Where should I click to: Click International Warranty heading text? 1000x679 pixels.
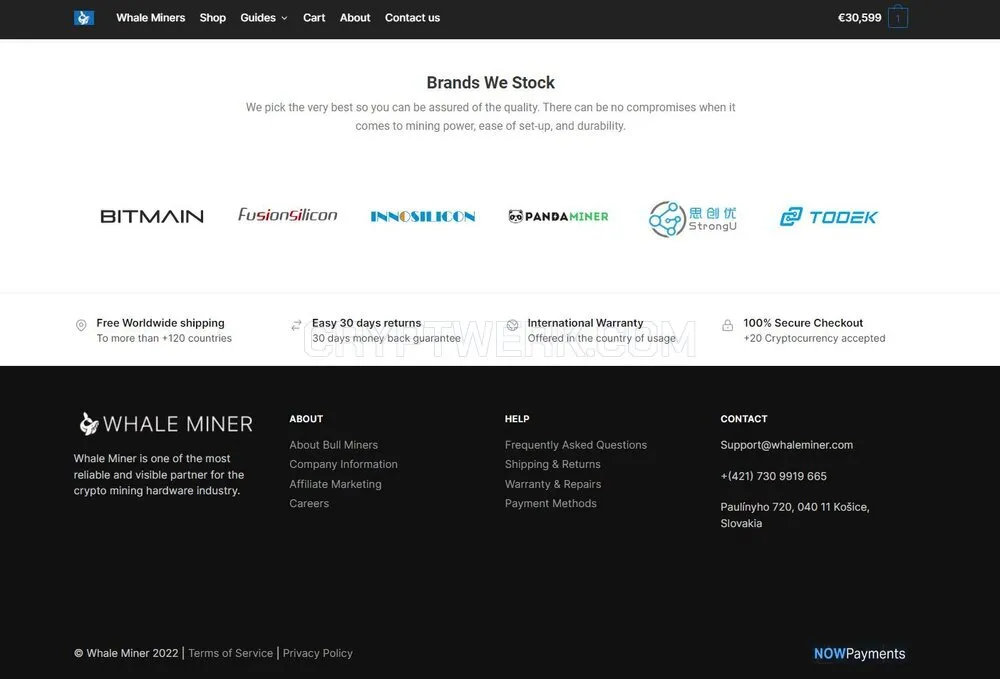[585, 323]
